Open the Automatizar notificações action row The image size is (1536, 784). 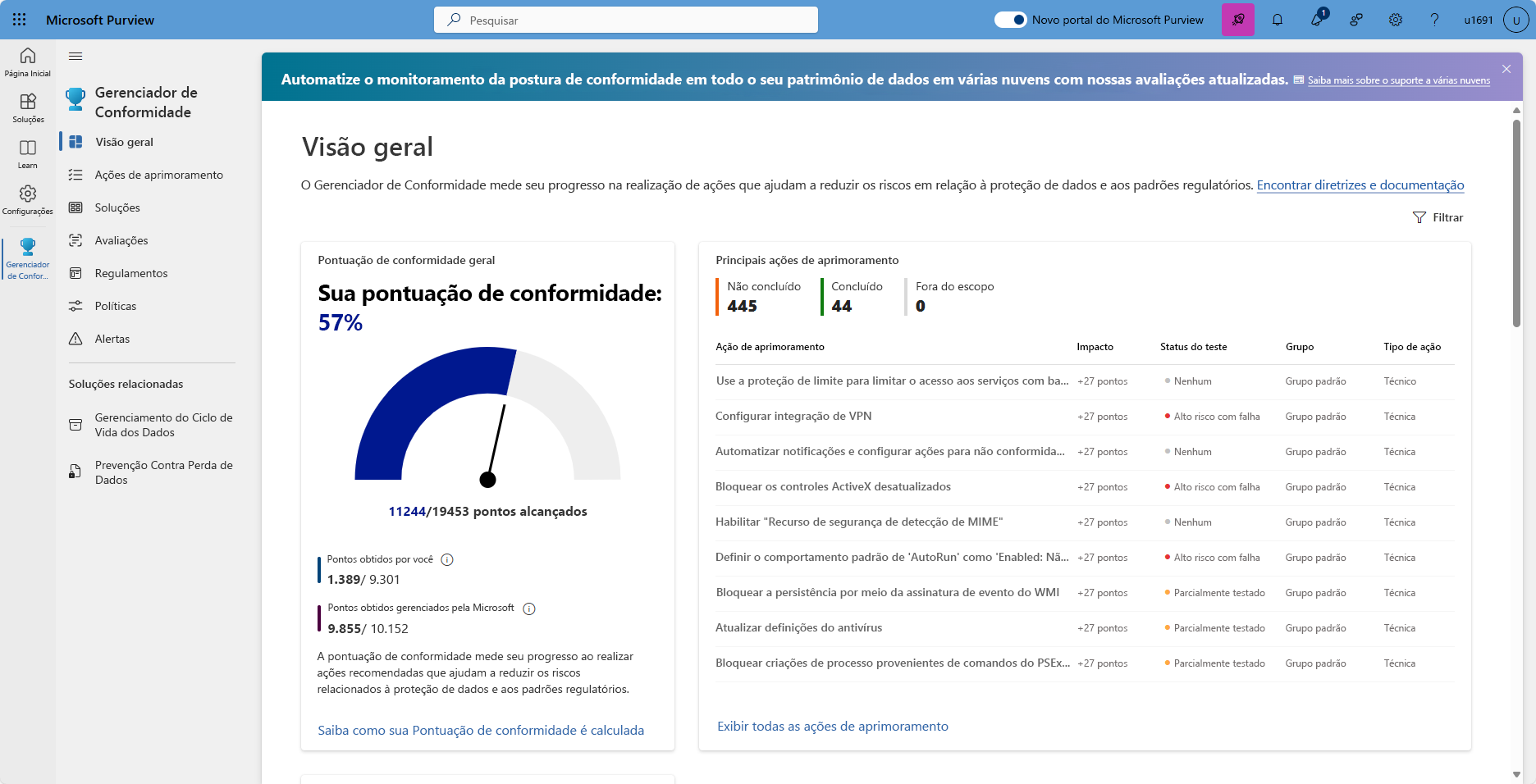[1085, 452]
